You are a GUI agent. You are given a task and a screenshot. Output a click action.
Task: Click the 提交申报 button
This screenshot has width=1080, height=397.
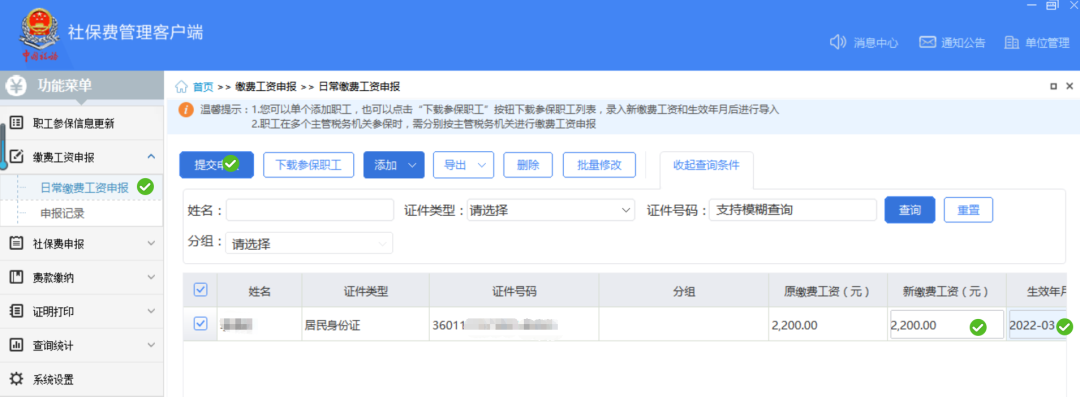click(x=217, y=165)
